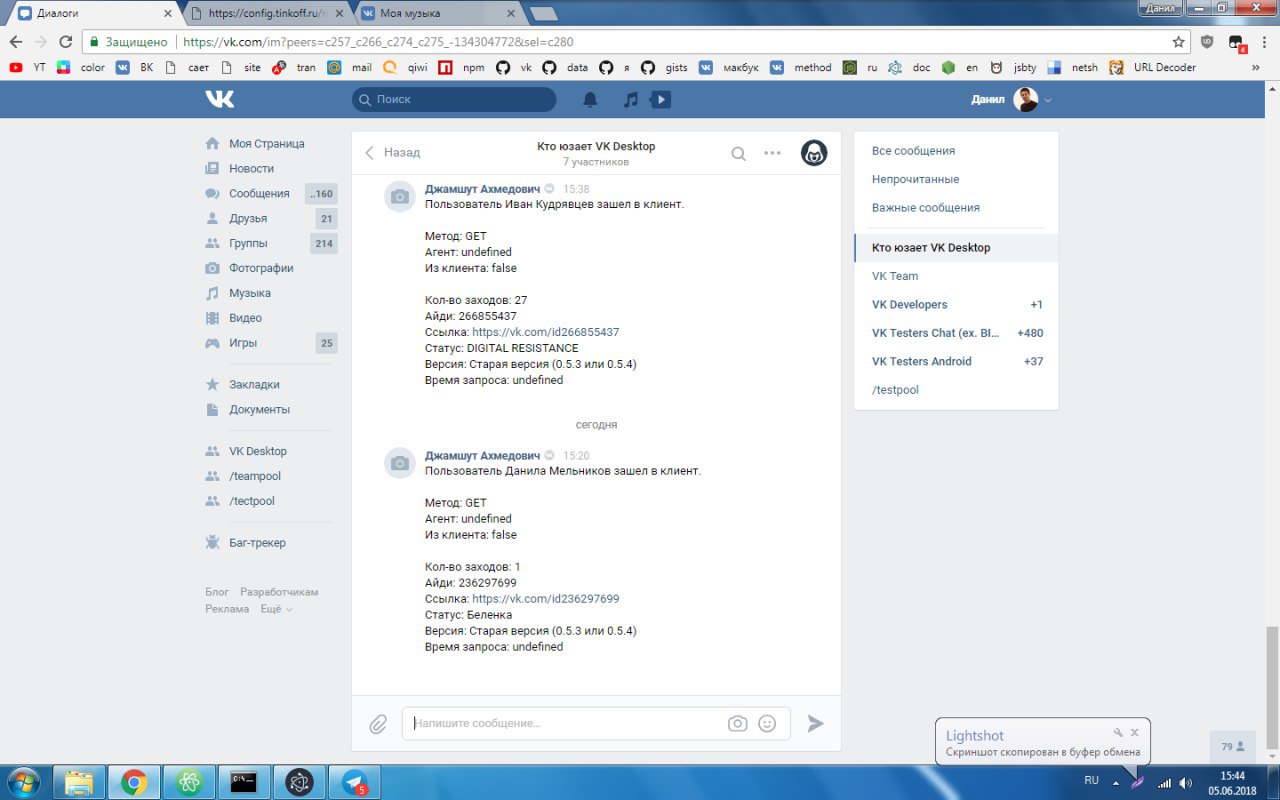Click the camera icon in message field

point(738,723)
